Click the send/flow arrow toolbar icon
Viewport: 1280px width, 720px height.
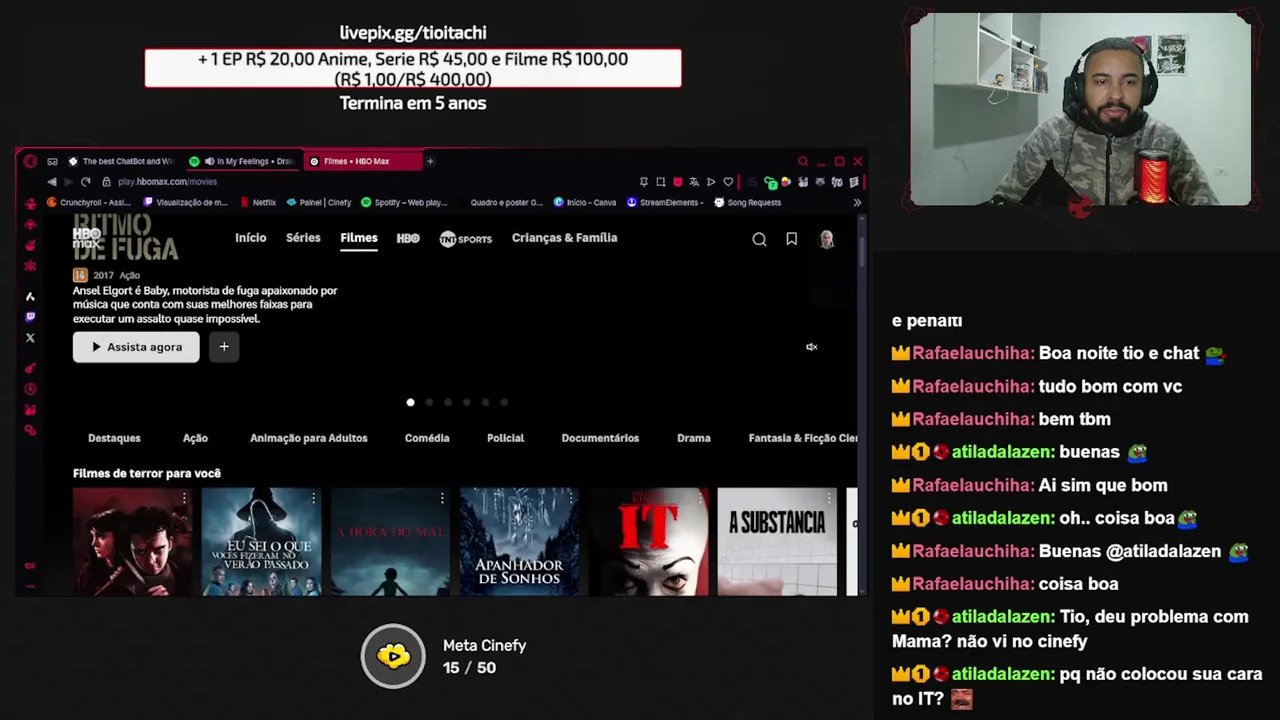point(711,182)
